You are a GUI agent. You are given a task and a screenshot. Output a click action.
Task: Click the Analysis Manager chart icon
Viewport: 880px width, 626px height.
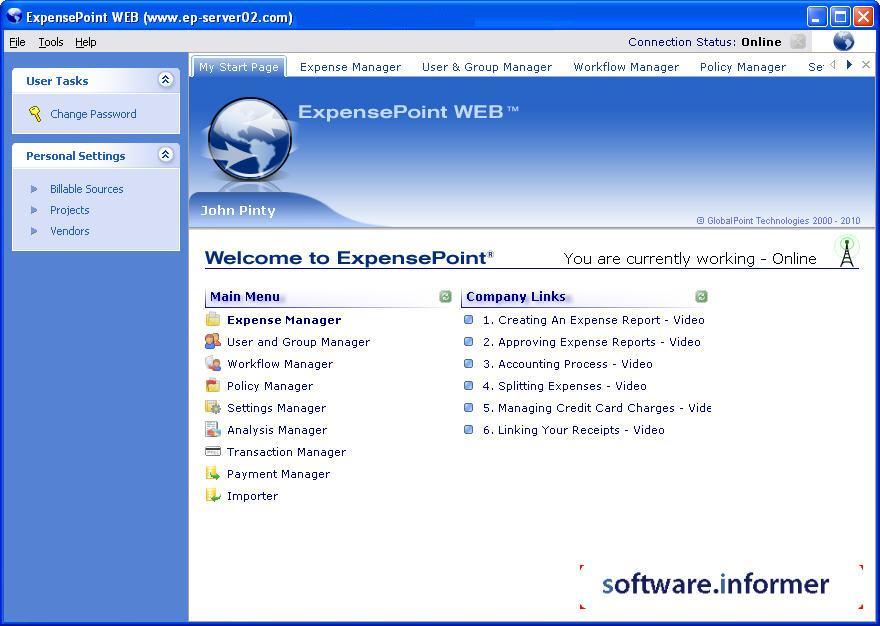click(213, 429)
